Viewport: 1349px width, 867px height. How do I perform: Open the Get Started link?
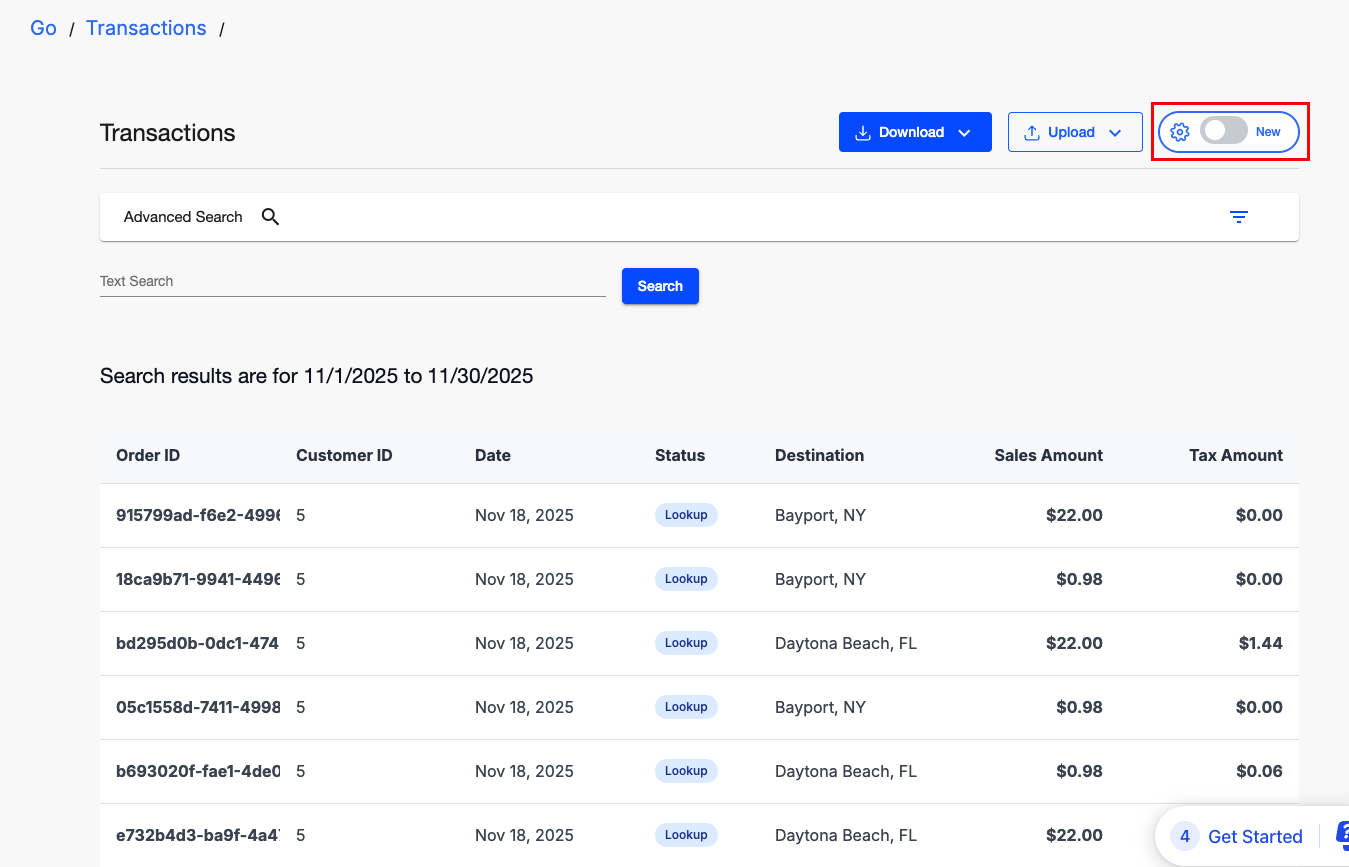click(1254, 836)
